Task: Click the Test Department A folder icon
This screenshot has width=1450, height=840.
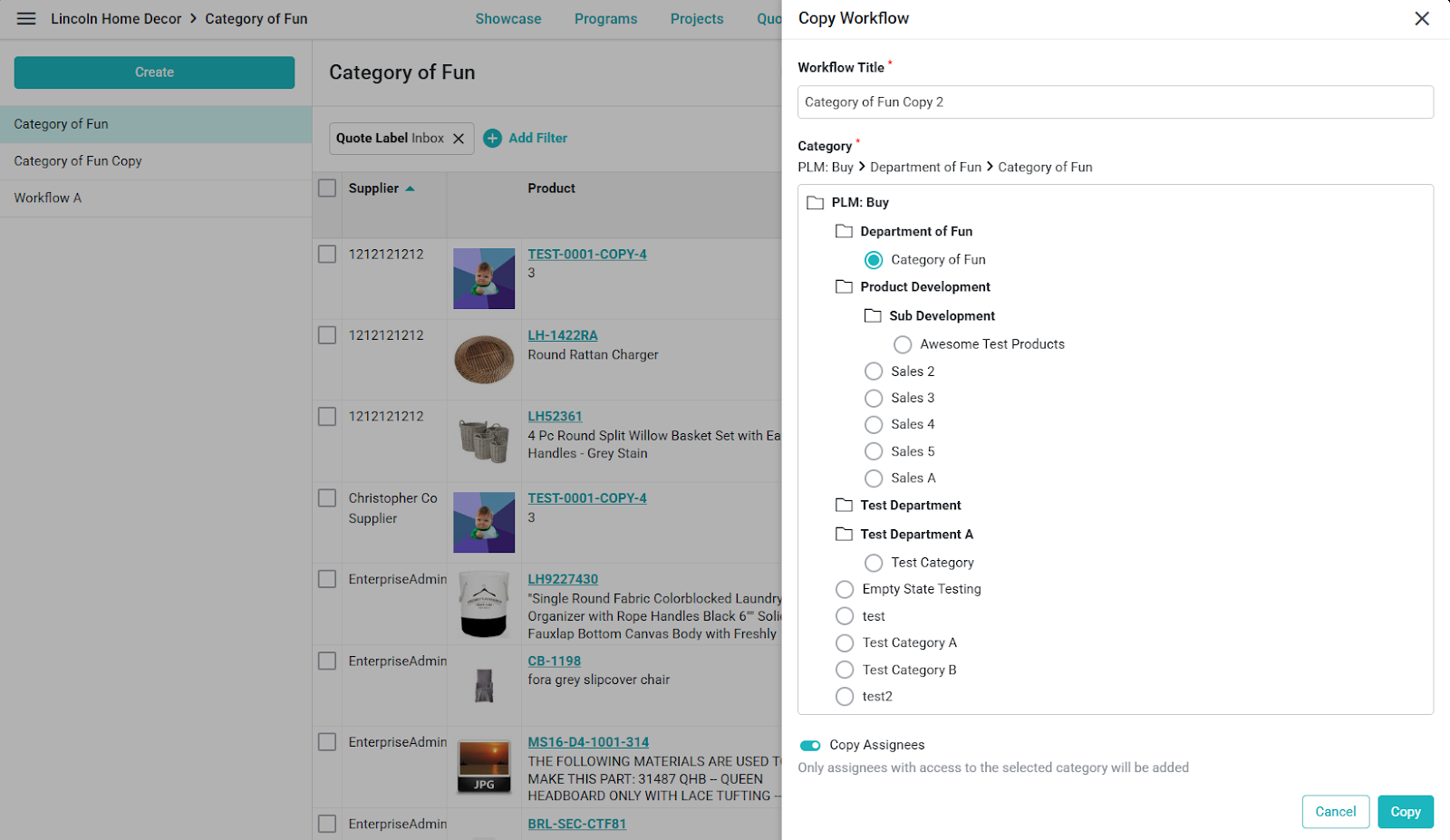Action: point(844,535)
